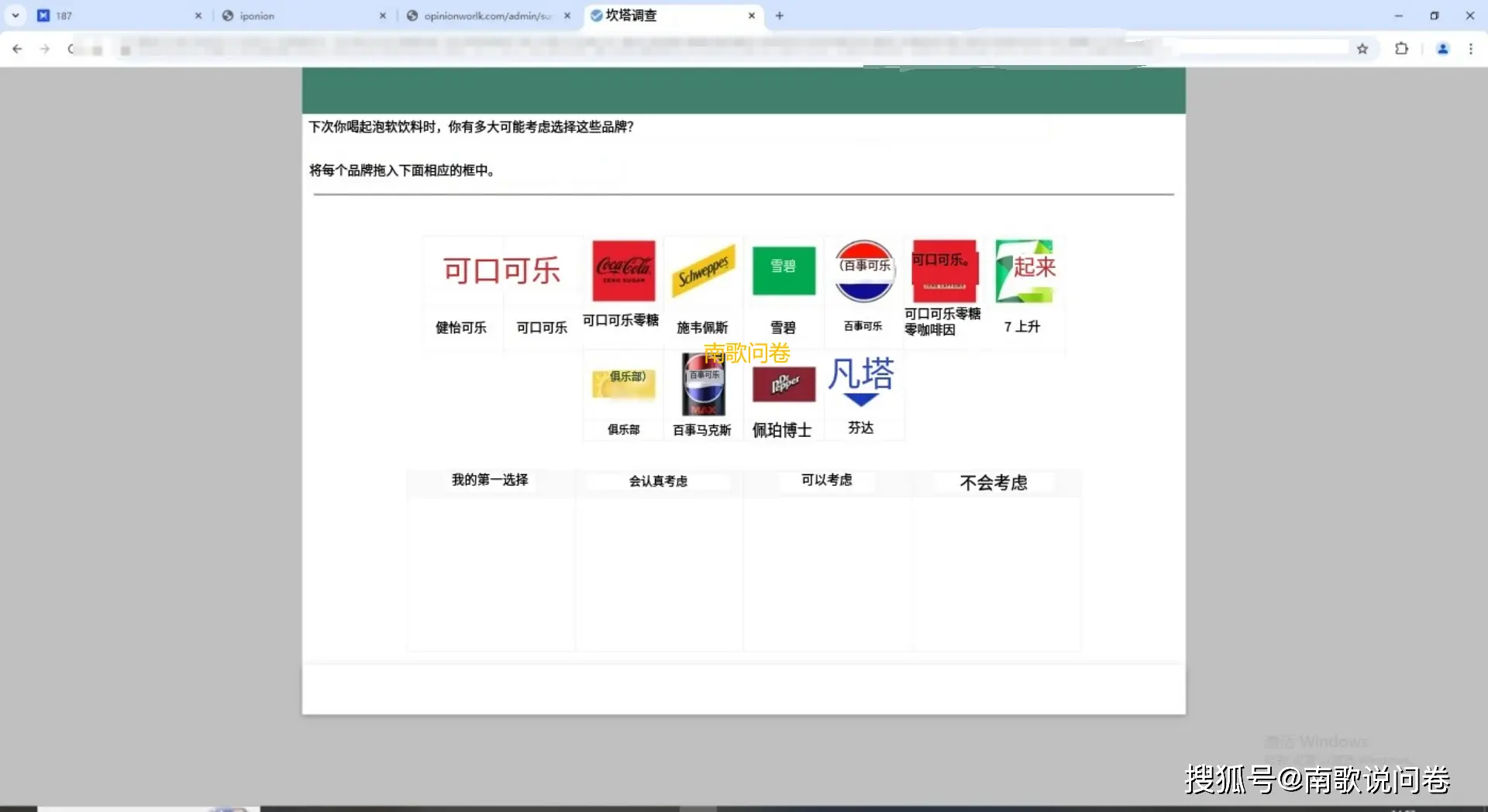Click the browser profile avatar icon
The width and height of the screenshot is (1488, 812).
click(1442, 48)
